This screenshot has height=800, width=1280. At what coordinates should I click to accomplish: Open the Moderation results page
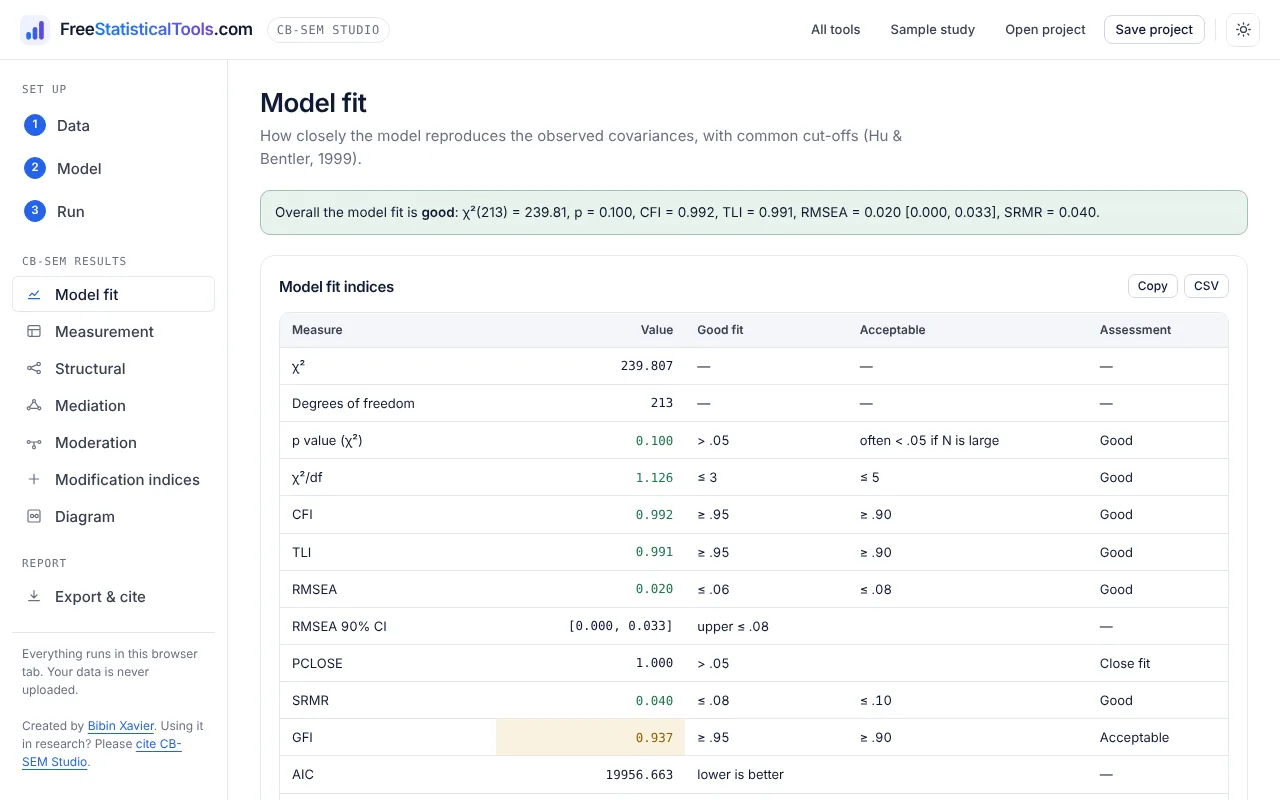[113, 443]
